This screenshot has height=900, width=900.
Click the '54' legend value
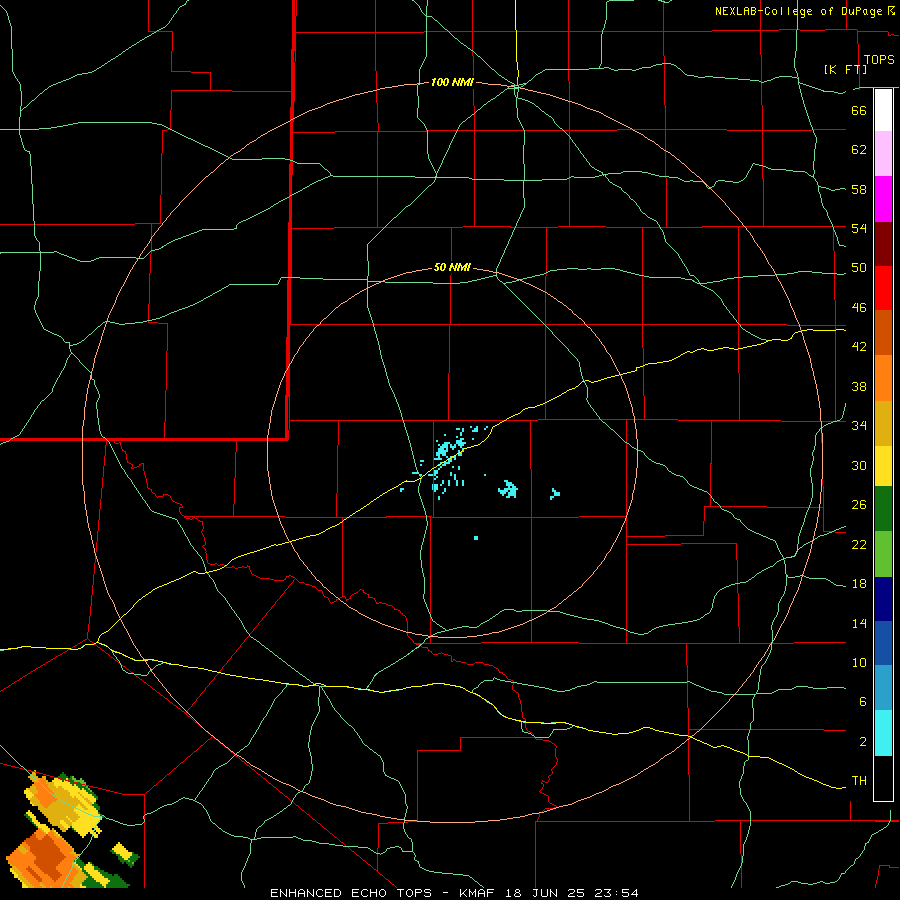coord(859,228)
